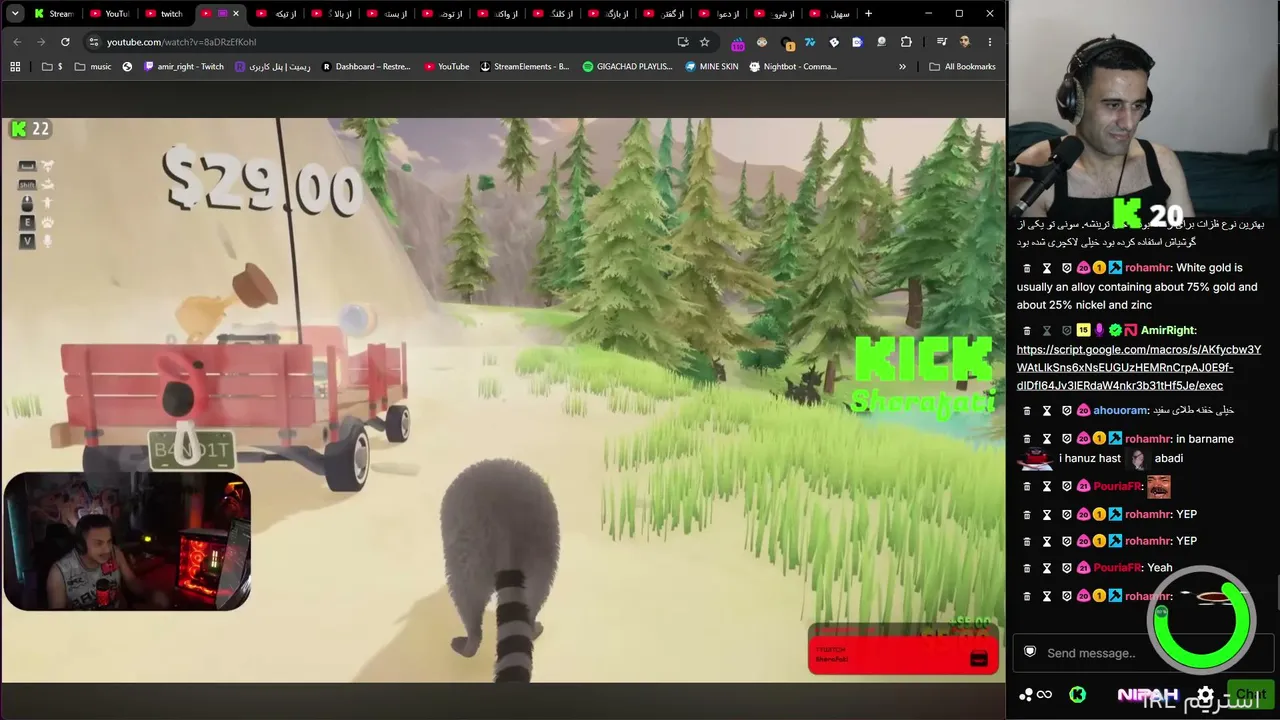Open the infinity icon below chat input

(1044, 694)
